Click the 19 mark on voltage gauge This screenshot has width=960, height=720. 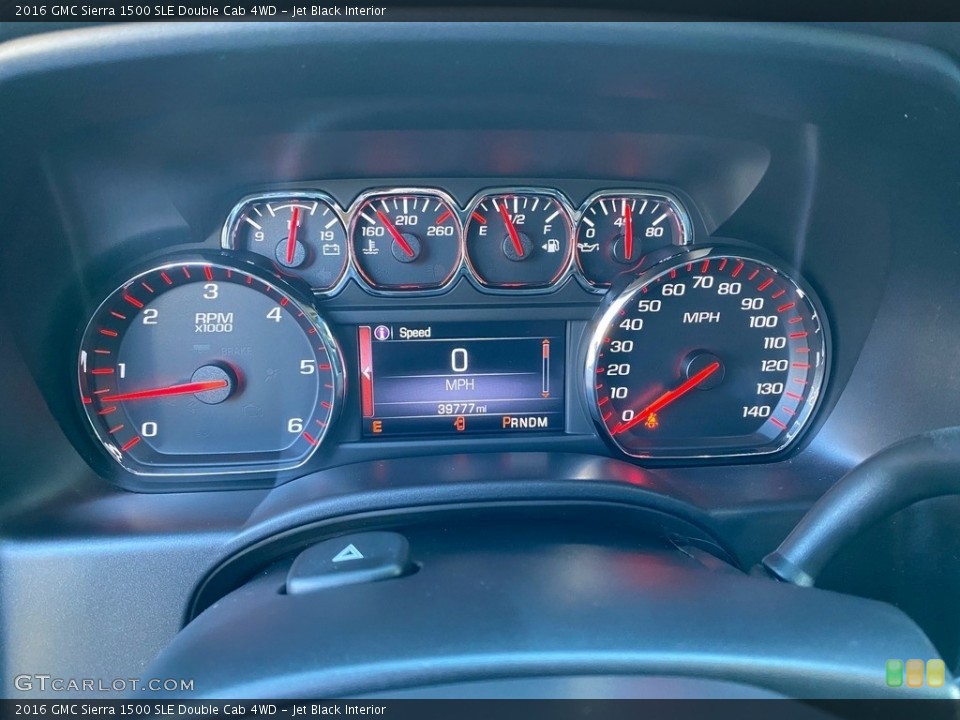click(327, 236)
